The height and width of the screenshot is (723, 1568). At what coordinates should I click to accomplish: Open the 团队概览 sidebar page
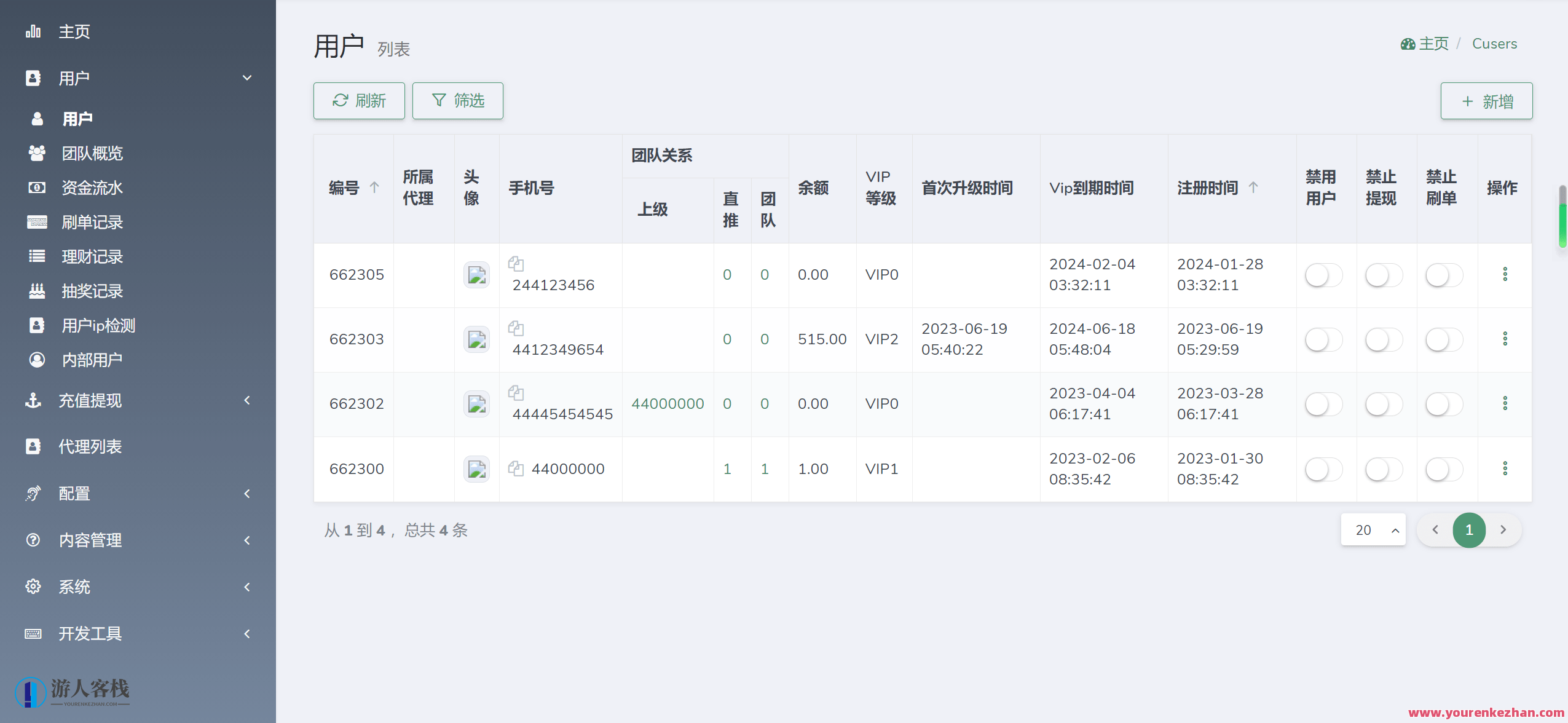[92, 153]
